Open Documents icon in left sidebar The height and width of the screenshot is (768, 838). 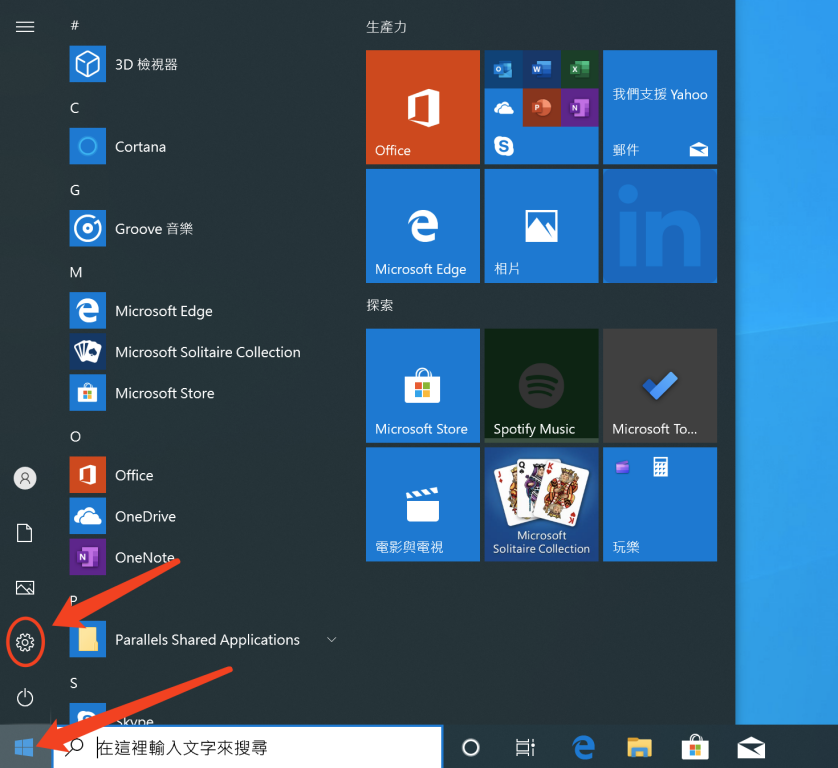tap(25, 533)
